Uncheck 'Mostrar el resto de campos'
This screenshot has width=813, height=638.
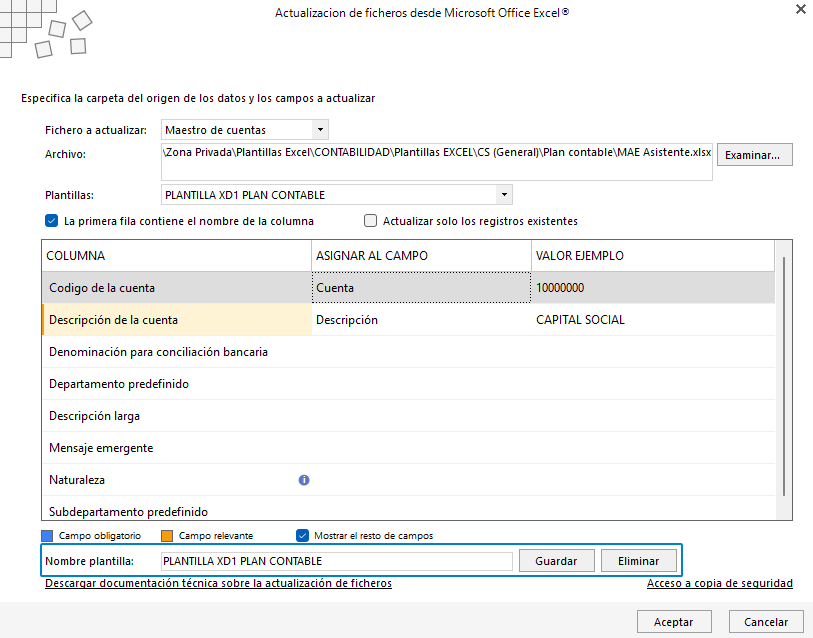(x=302, y=535)
